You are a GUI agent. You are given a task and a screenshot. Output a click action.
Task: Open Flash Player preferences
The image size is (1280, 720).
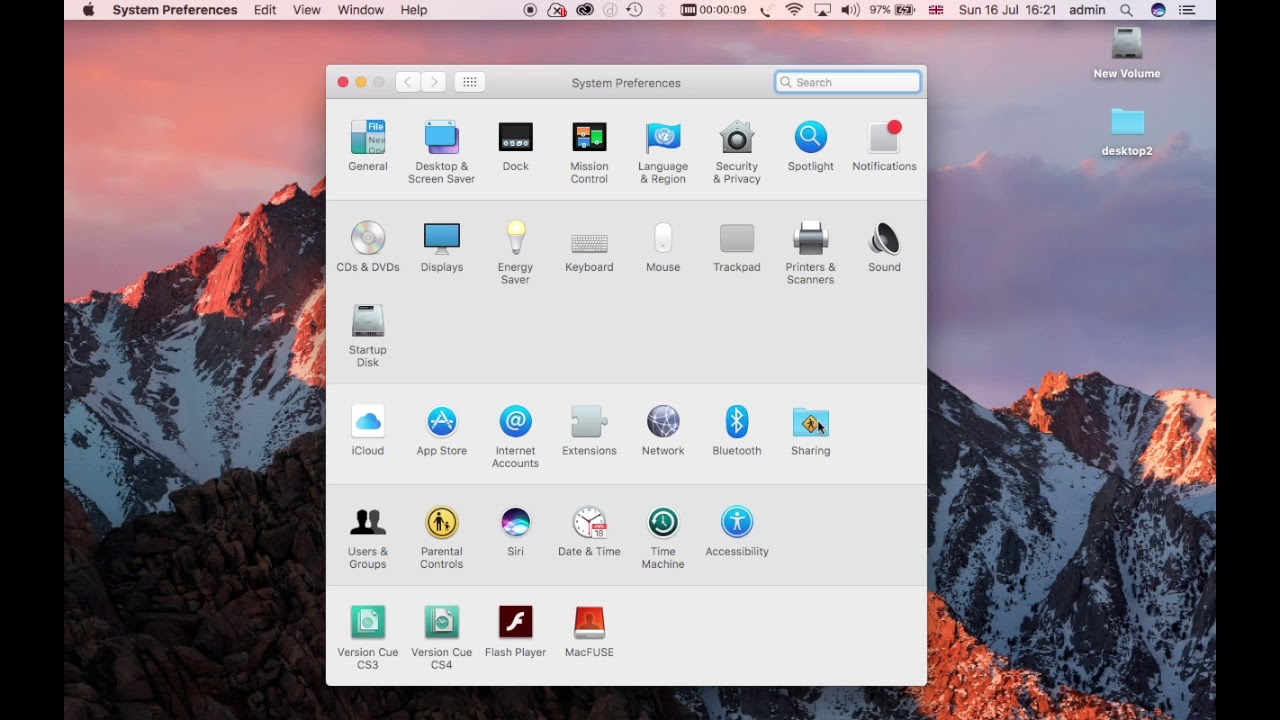pos(515,632)
